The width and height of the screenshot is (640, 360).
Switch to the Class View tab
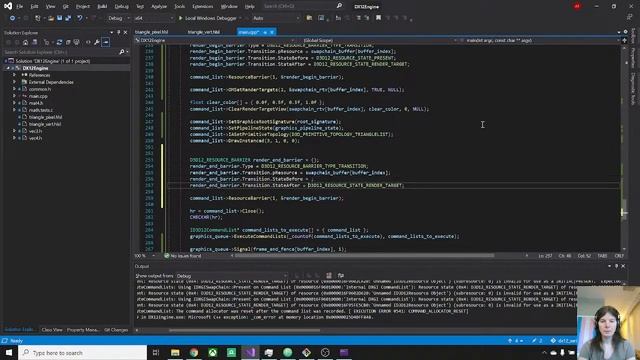(52, 330)
